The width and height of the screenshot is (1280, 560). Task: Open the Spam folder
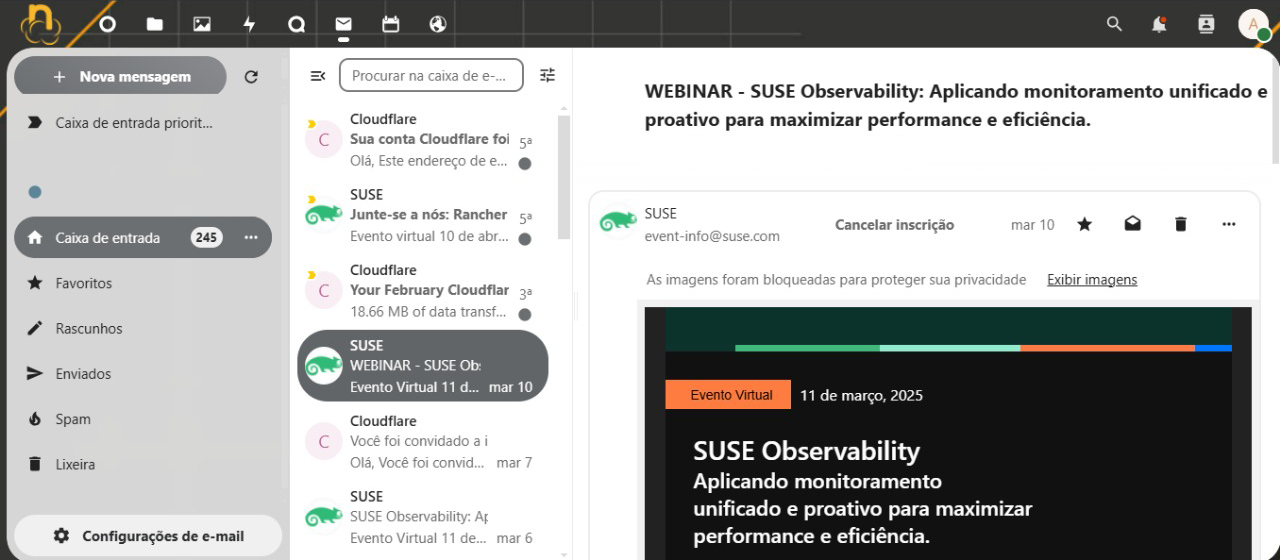click(x=143, y=419)
